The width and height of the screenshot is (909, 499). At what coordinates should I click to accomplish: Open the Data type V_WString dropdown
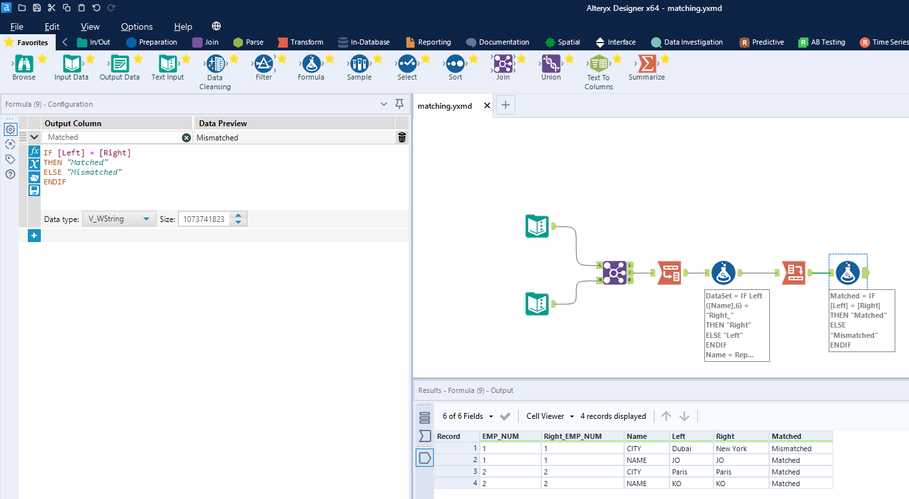pos(119,219)
